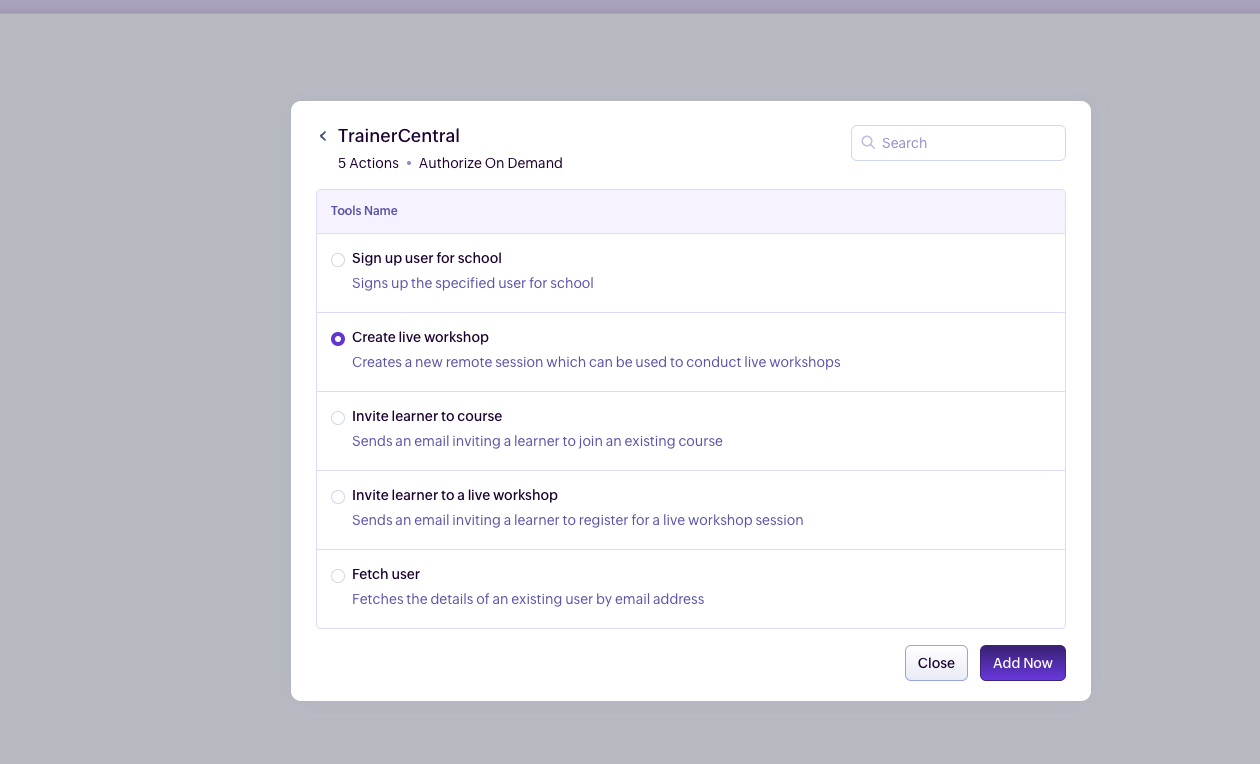The height and width of the screenshot is (764, 1260).
Task: Click the Fetches the details description text
Action: 528,599
